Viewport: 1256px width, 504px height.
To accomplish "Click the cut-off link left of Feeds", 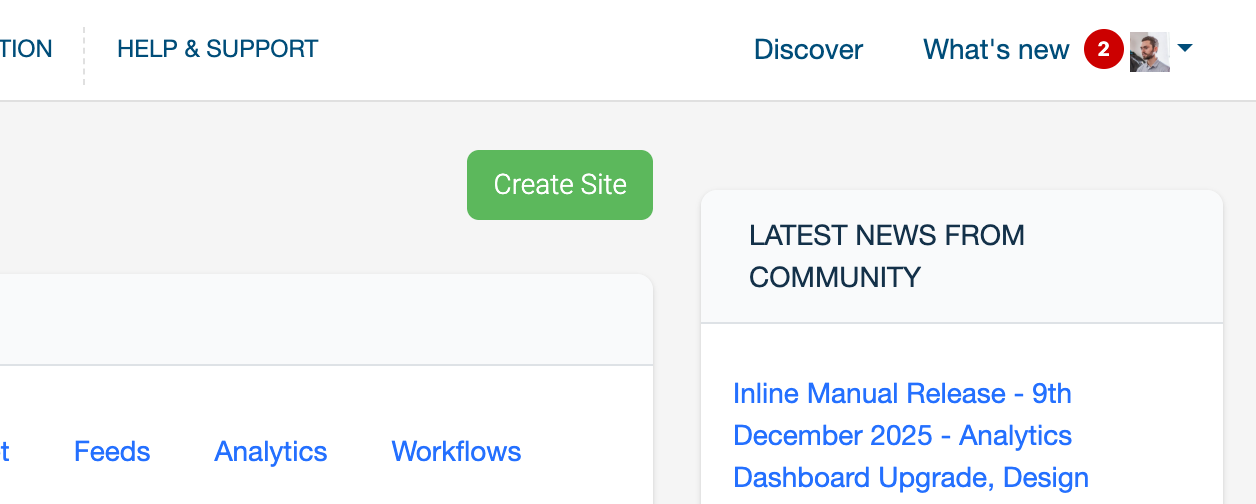I will (4, 451).
